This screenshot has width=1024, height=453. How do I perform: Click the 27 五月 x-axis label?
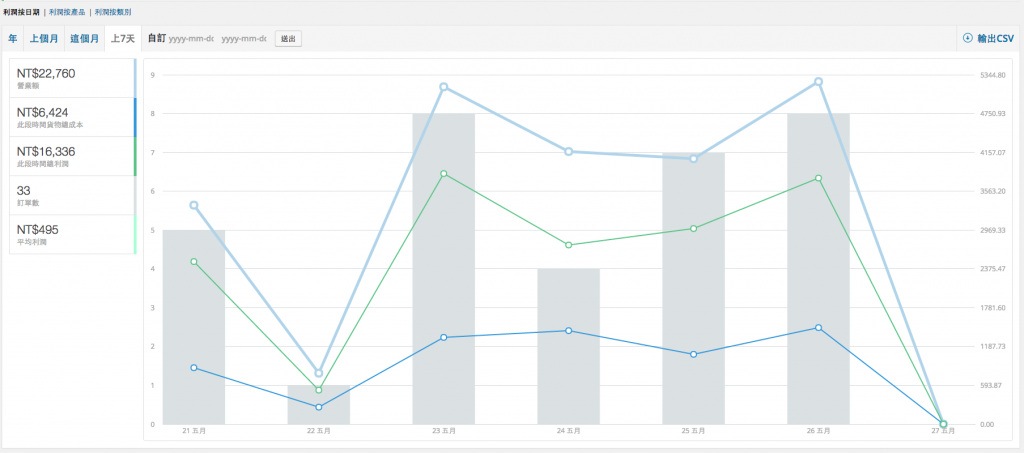pyautogui.click(x=943, y=431)
